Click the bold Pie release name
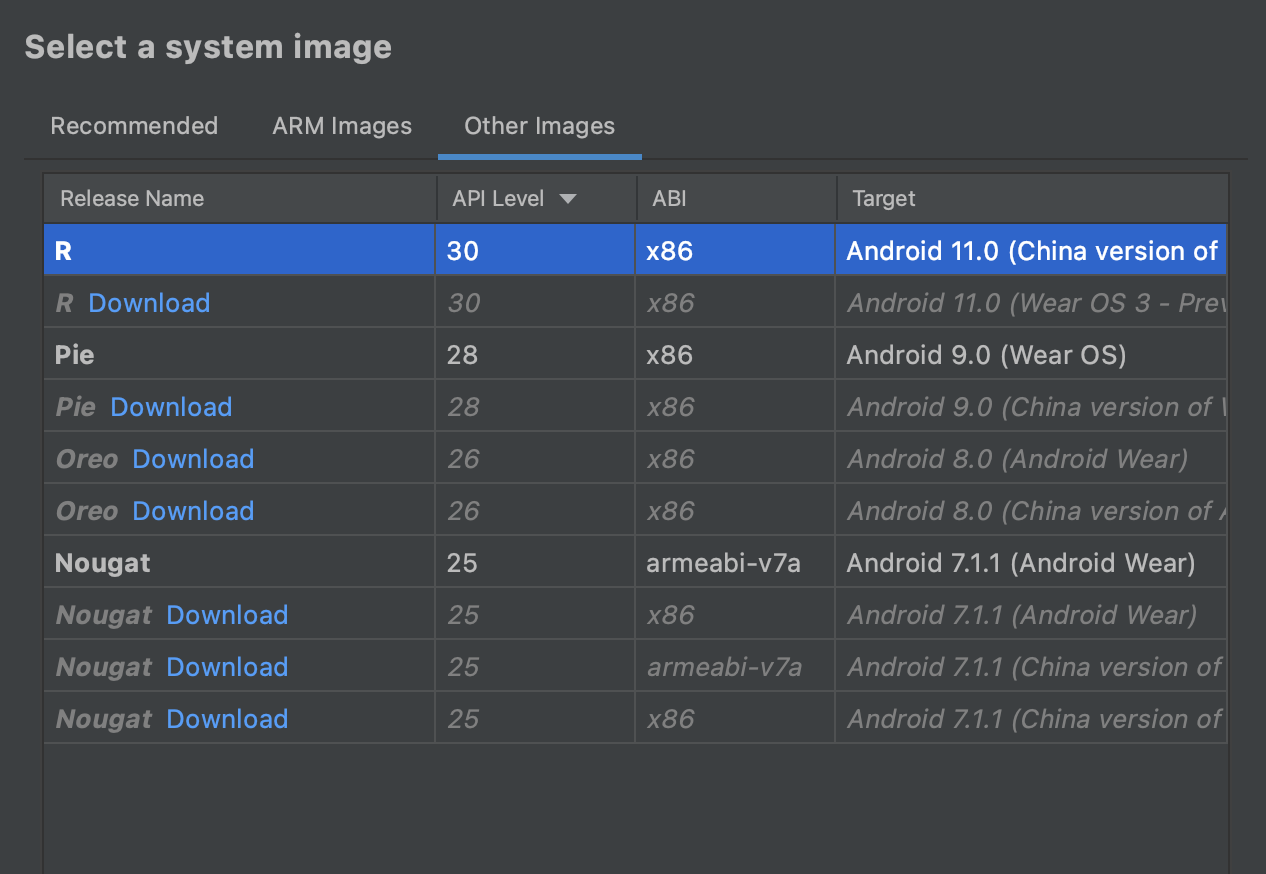Image resolution: width=1266 pixels, height=874 pixels. click(75, 355)
